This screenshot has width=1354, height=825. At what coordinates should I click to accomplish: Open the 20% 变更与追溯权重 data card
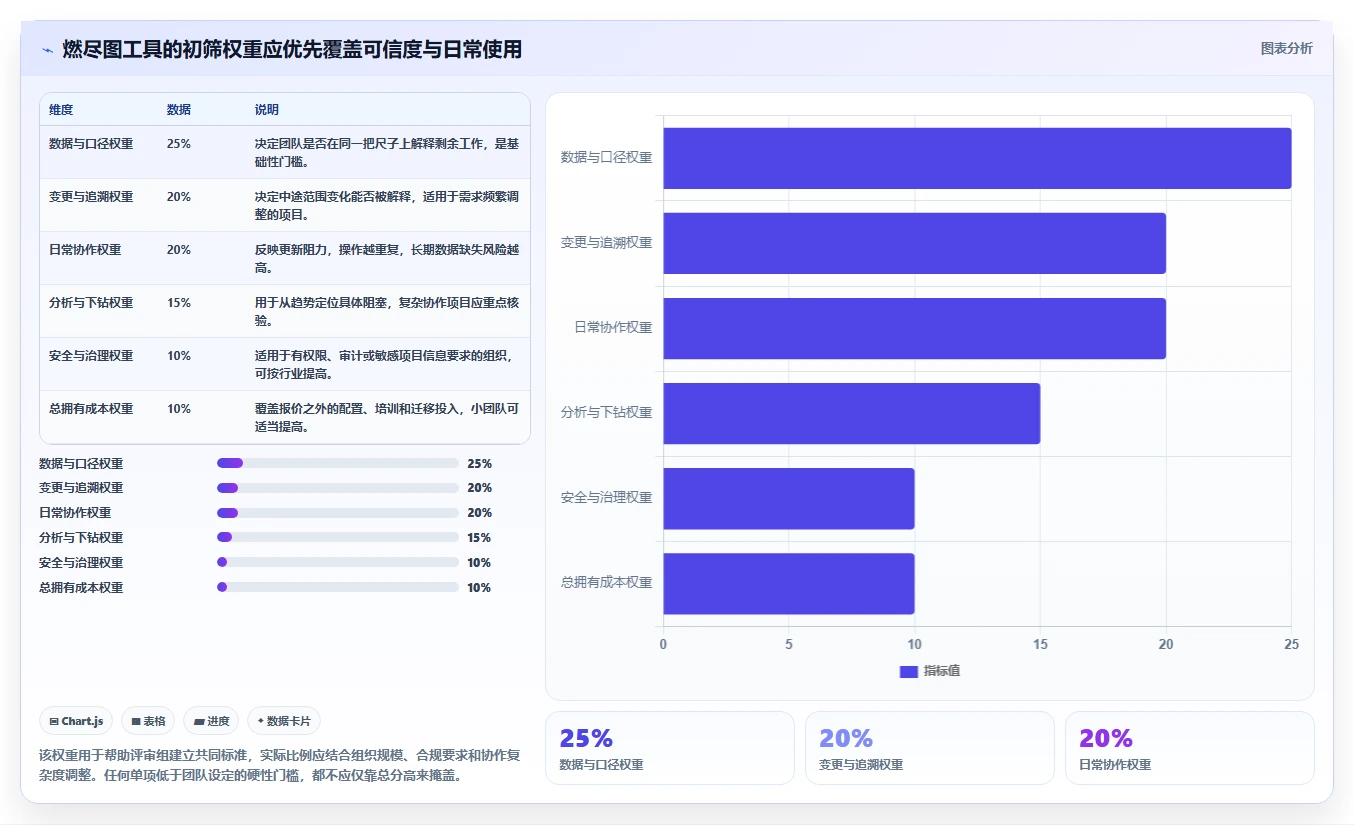pos(930,748)
